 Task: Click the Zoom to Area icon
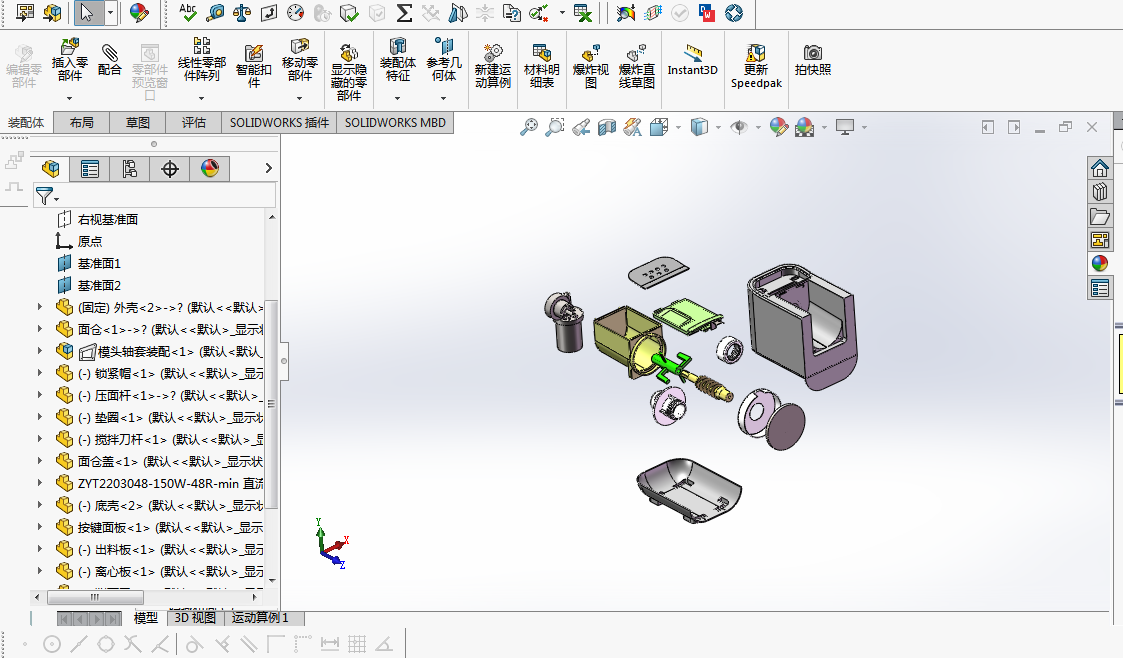(x=554, y=127)
